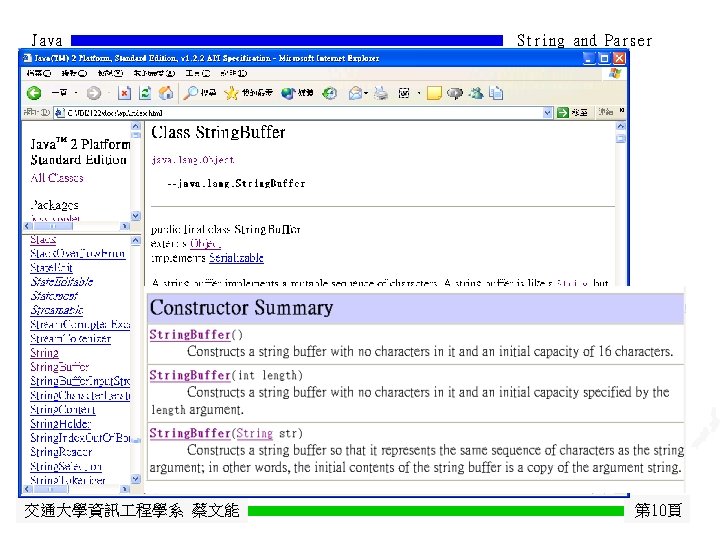Open the java.lang.Object hierarchy link
Image resolution: width=720 pixels, height=540 pixels.
(x=193, y=160)
